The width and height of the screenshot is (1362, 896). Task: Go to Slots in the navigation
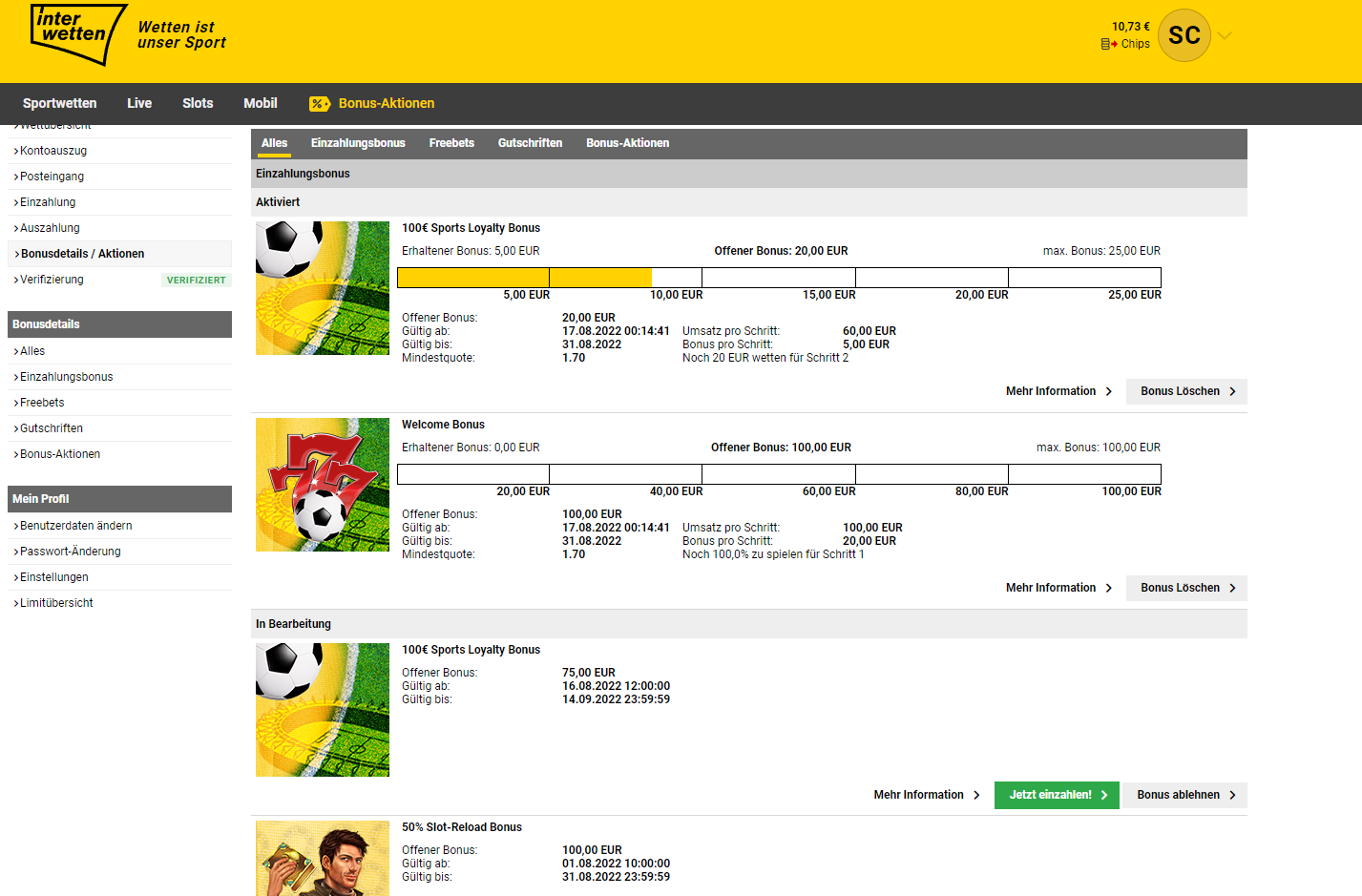(198, 103)
